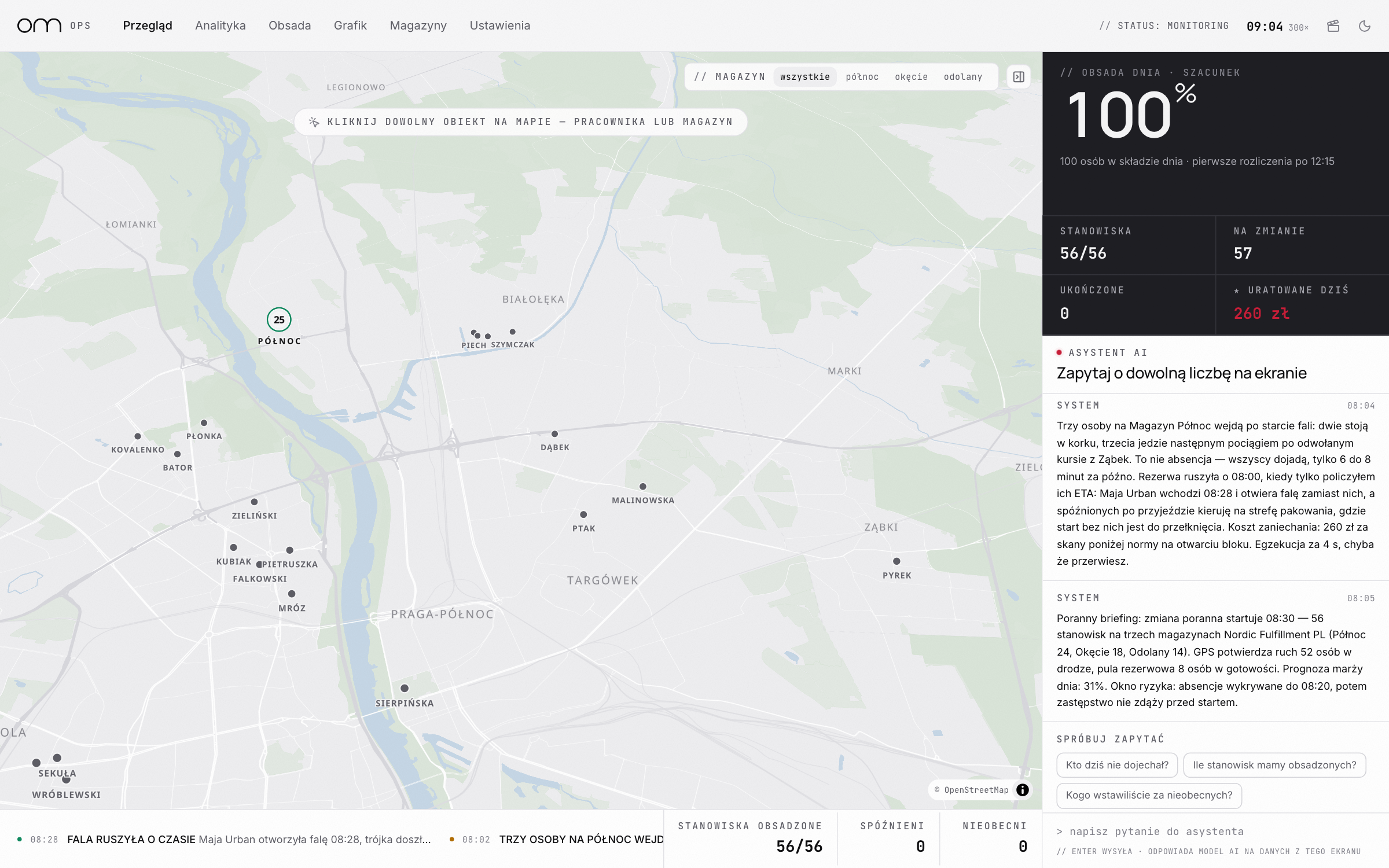Open the OpenStreetMap attribution link

click(976, 790)
